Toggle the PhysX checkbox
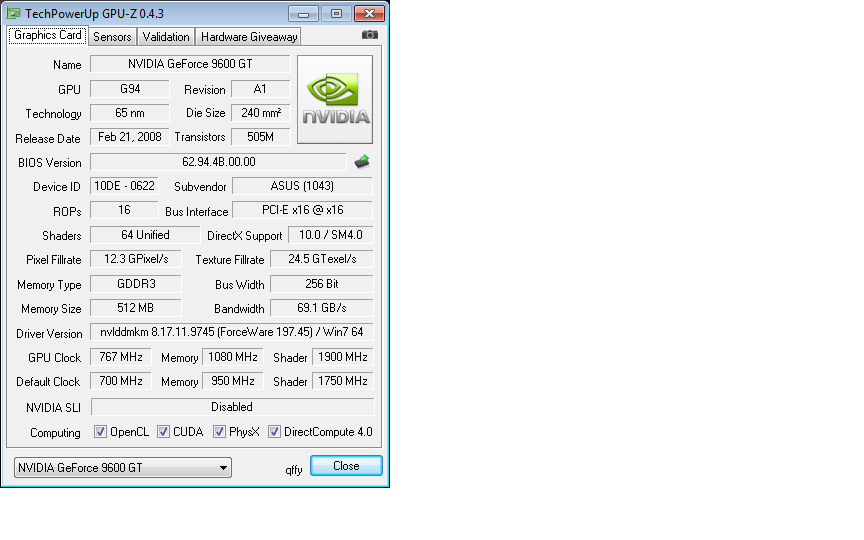864x540 pixels. click(x=219, y=431)
